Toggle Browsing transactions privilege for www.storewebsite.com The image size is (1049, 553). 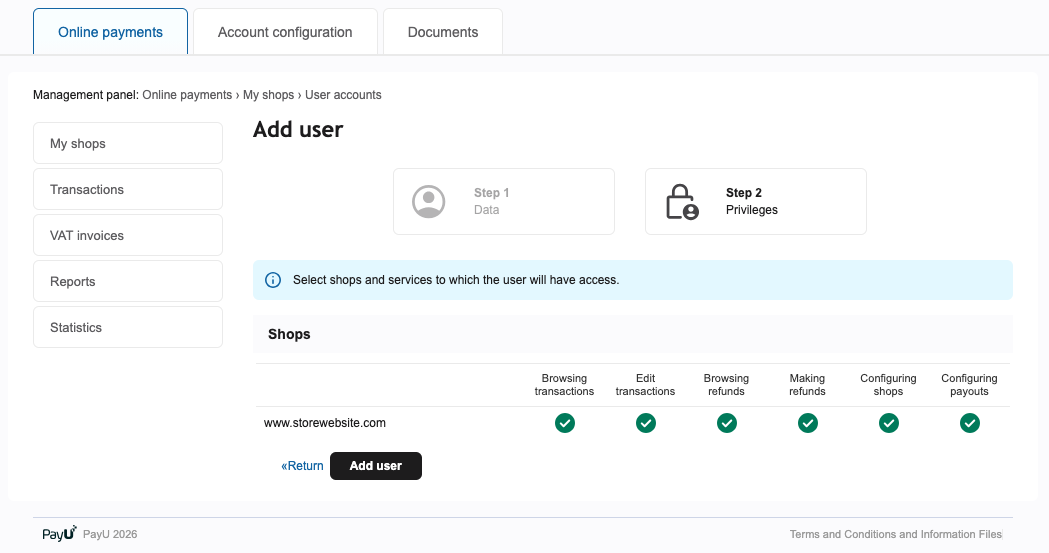coord(565,423)
